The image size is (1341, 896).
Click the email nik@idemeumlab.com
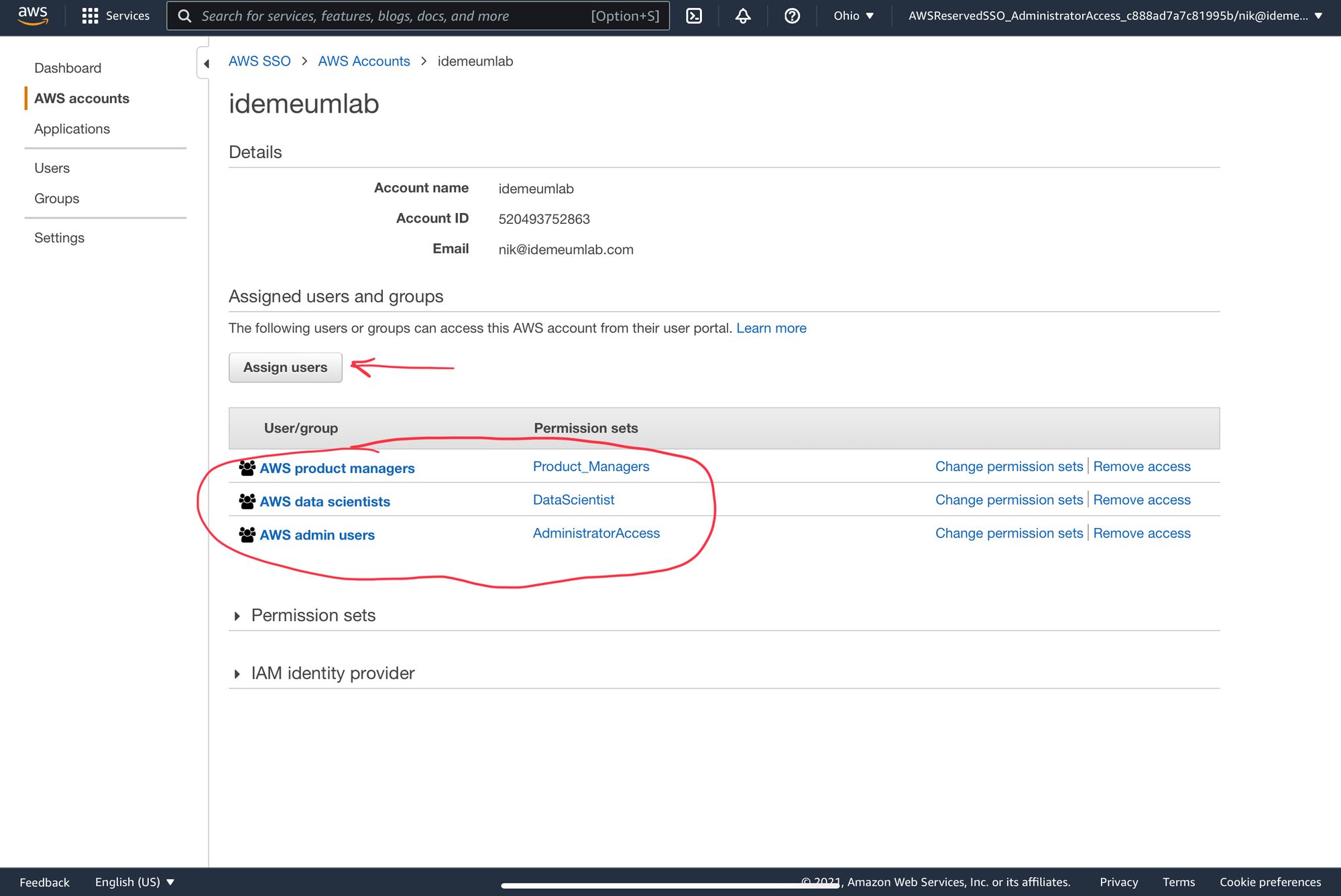coord(566,249)
